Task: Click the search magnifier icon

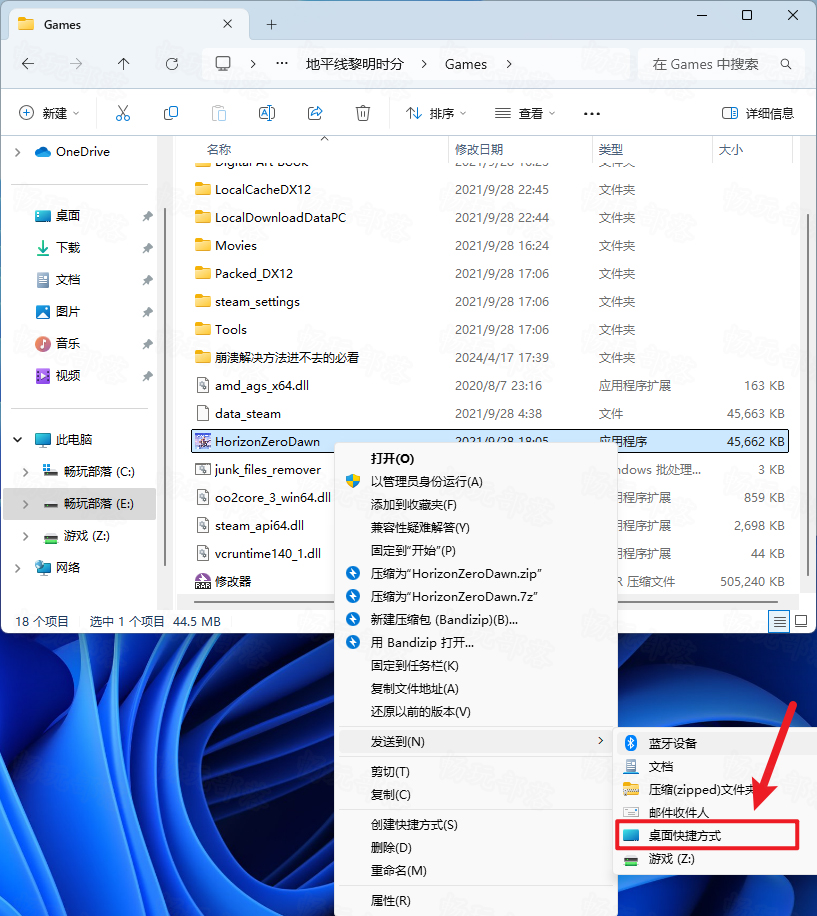Action: pos(786,64)
